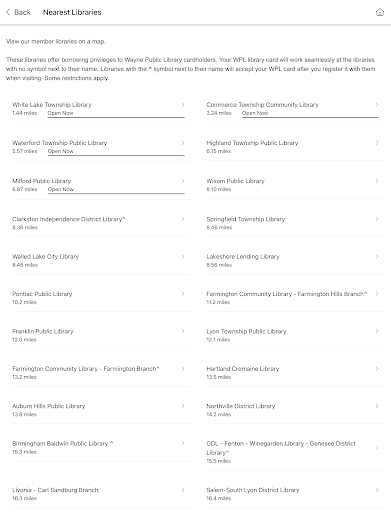The height and width of the screenshot is (512, 391).
Task: Choose Clarkston Independence District Library
Action: coord(101,223)
